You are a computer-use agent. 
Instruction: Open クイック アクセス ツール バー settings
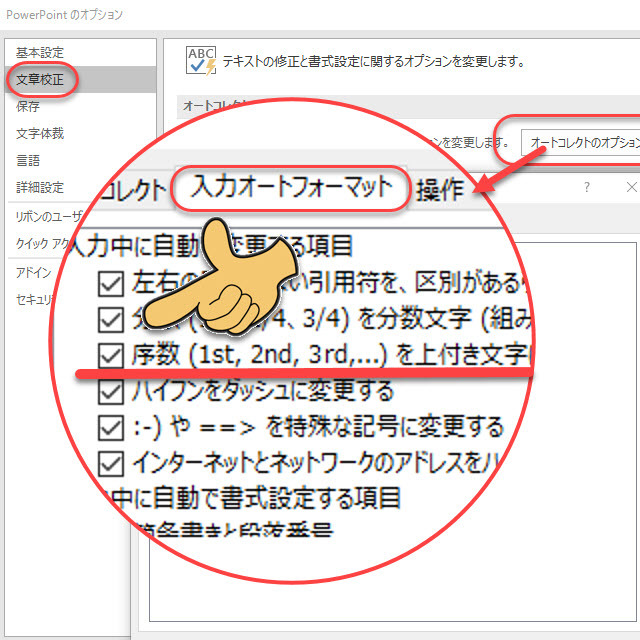[x=43, y=244]
